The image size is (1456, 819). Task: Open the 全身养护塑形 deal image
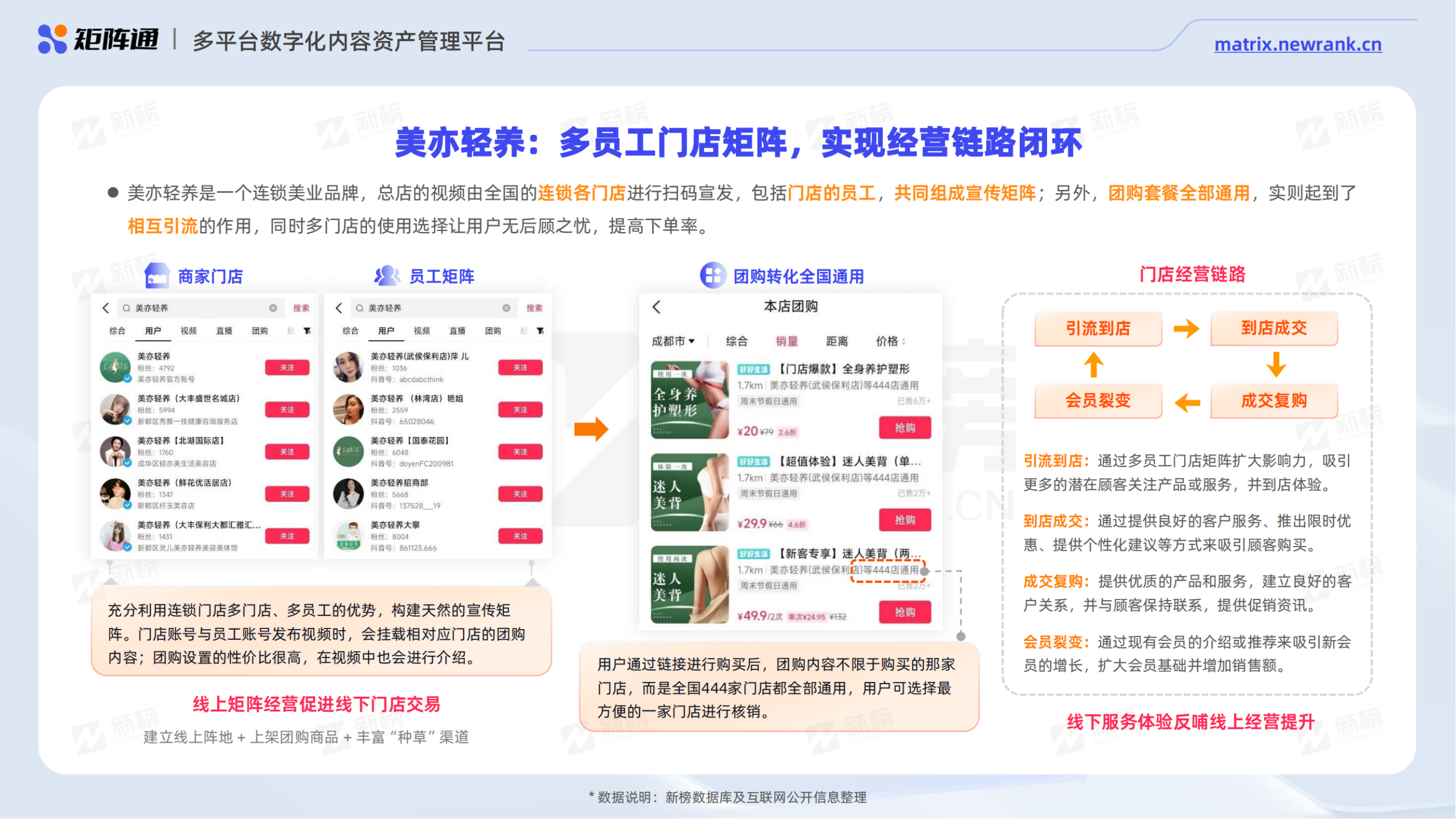pyautogui.click(x=690, y=400)
